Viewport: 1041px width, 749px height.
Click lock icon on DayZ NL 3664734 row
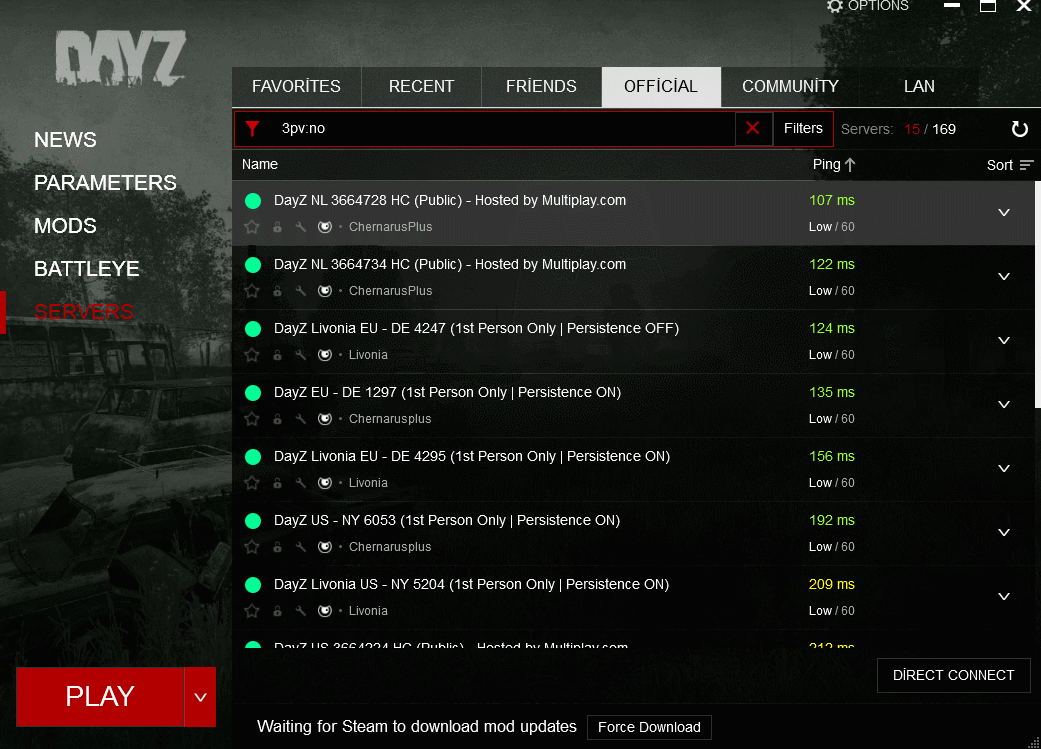tap(278, 291)
